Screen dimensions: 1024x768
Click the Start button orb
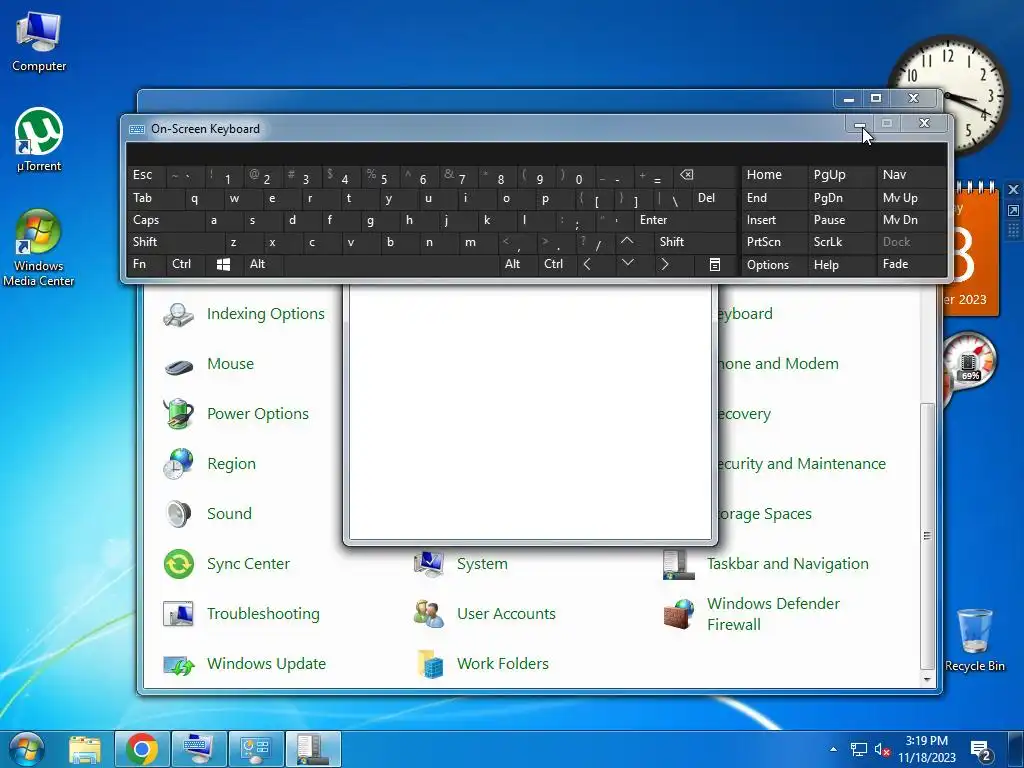(x=27, y=749)
